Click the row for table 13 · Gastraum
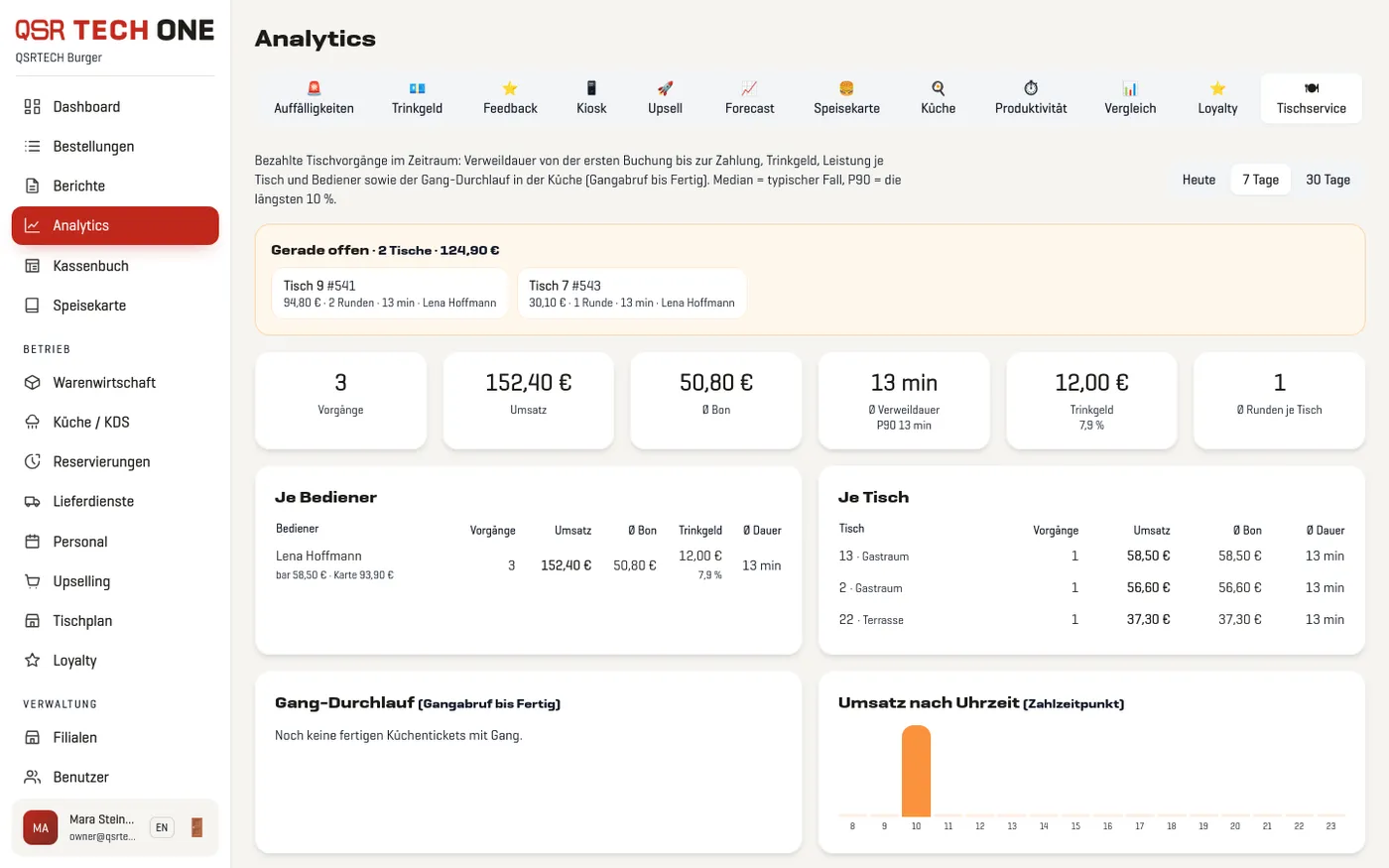 [x=1091, y=557]
